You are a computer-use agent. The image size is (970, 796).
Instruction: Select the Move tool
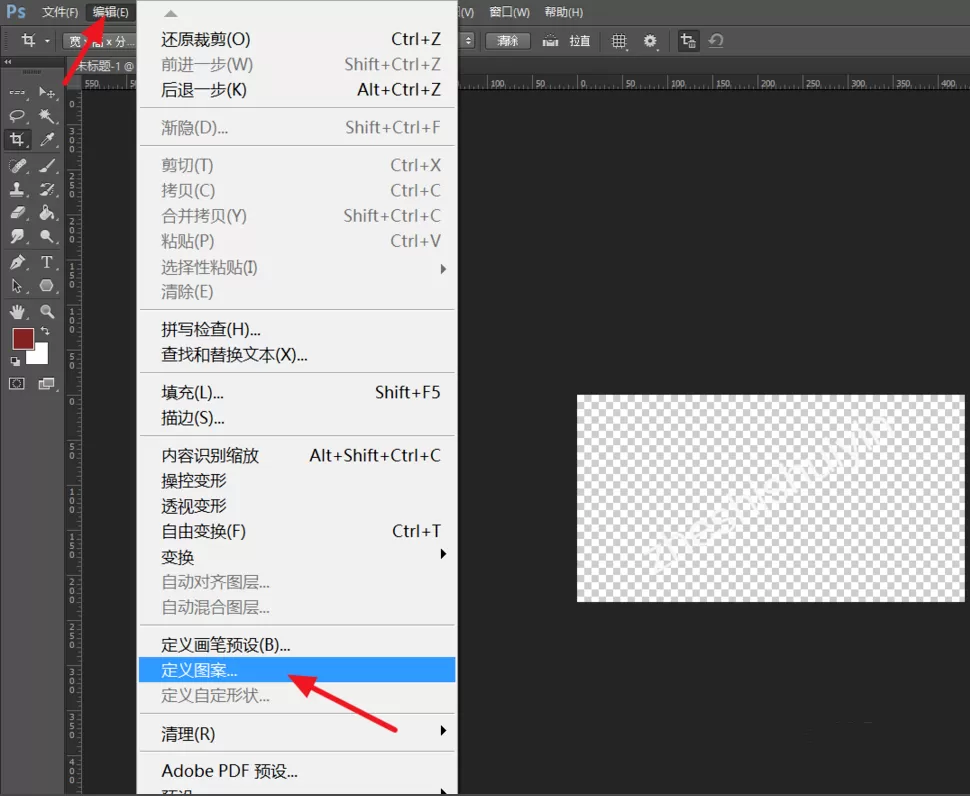coord(46,93)
